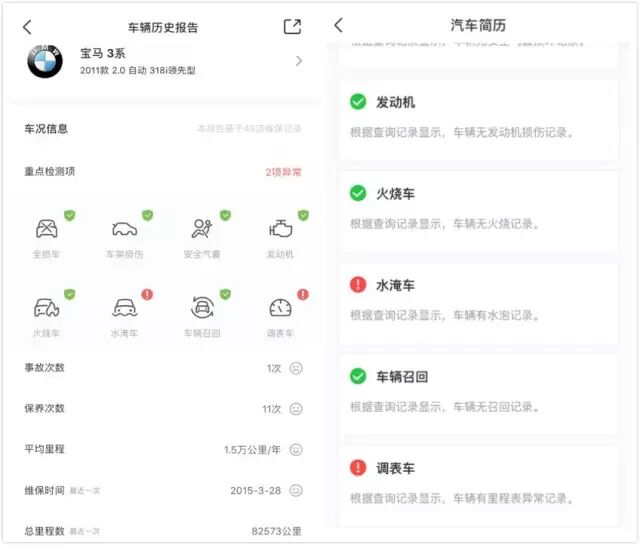Click the 重点检测项 label
Image resolution: width=640 pixels, height=545 pixels.
pyautogui.click(x=50, y=171)
